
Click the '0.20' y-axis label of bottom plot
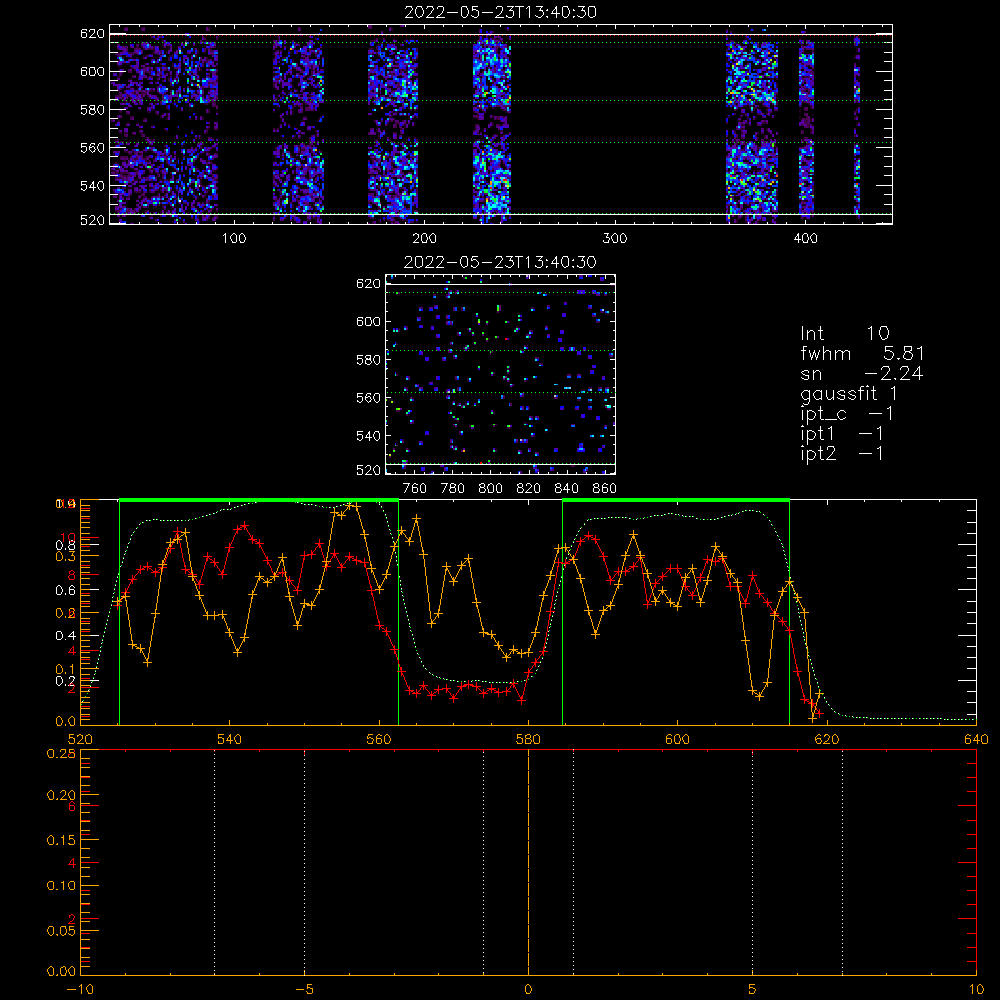61,795
